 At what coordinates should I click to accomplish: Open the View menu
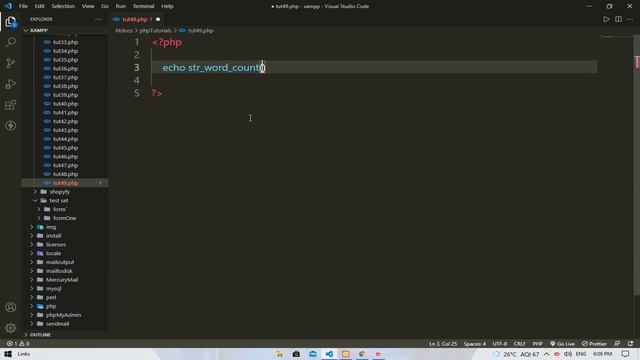pyautogui.click(x=88, y=6)
